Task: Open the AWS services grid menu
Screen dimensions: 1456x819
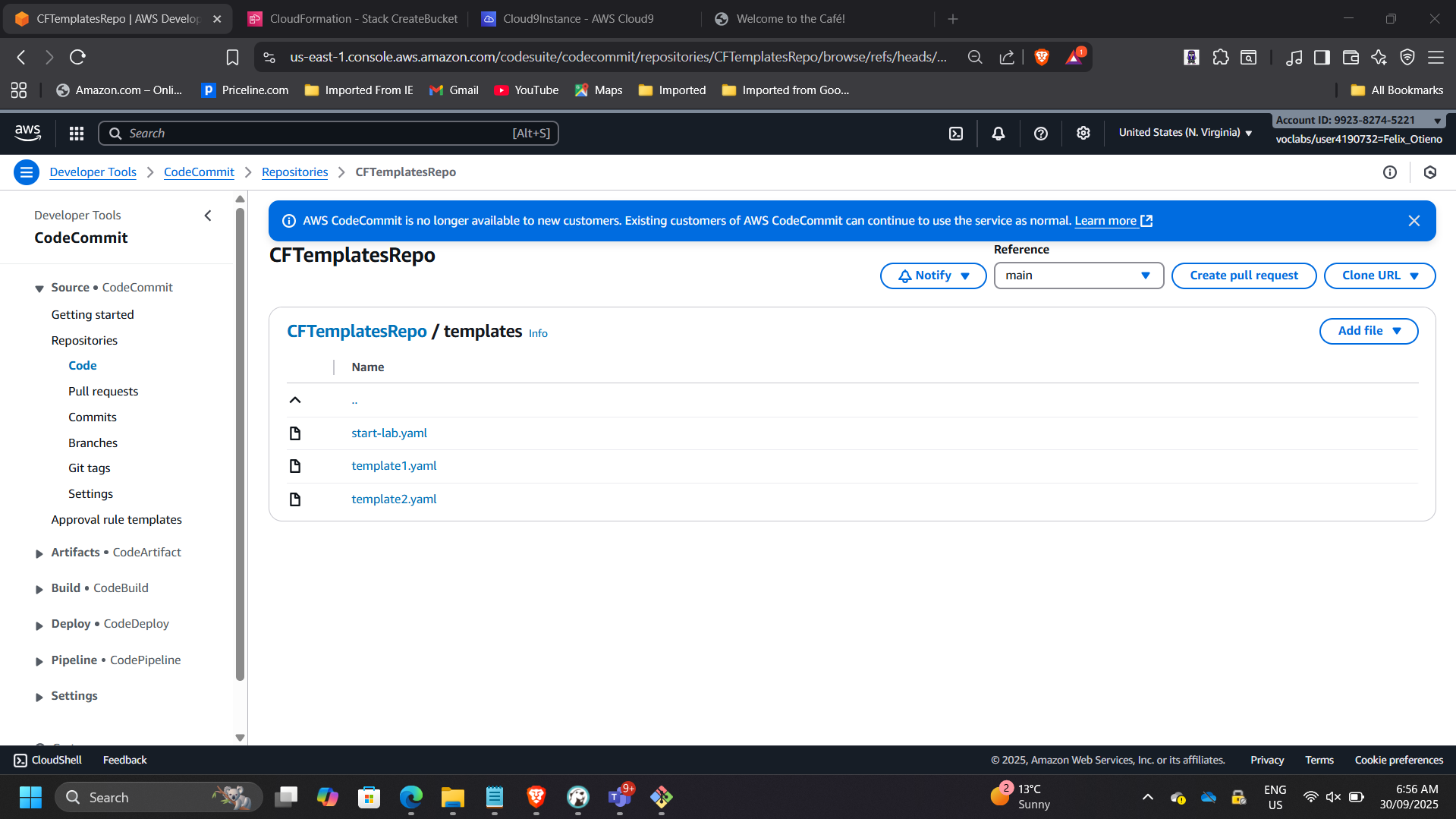Action: coord(76,132)
